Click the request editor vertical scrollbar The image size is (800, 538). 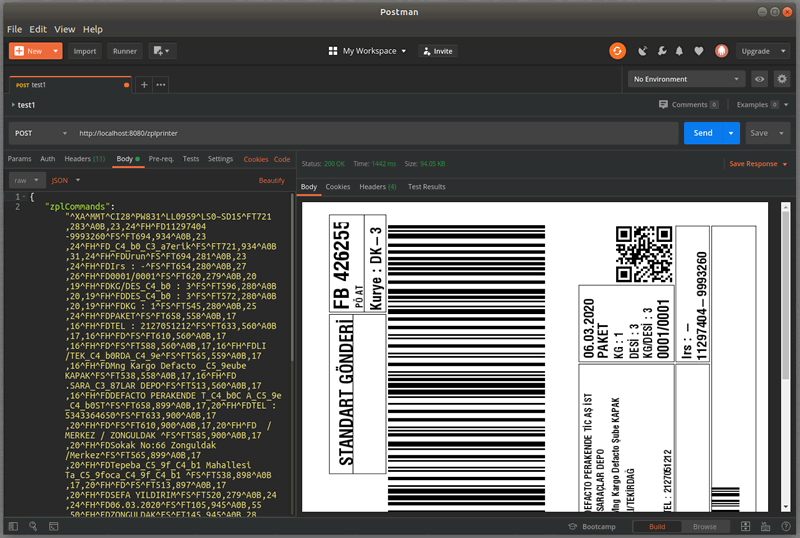pos(292,278)
